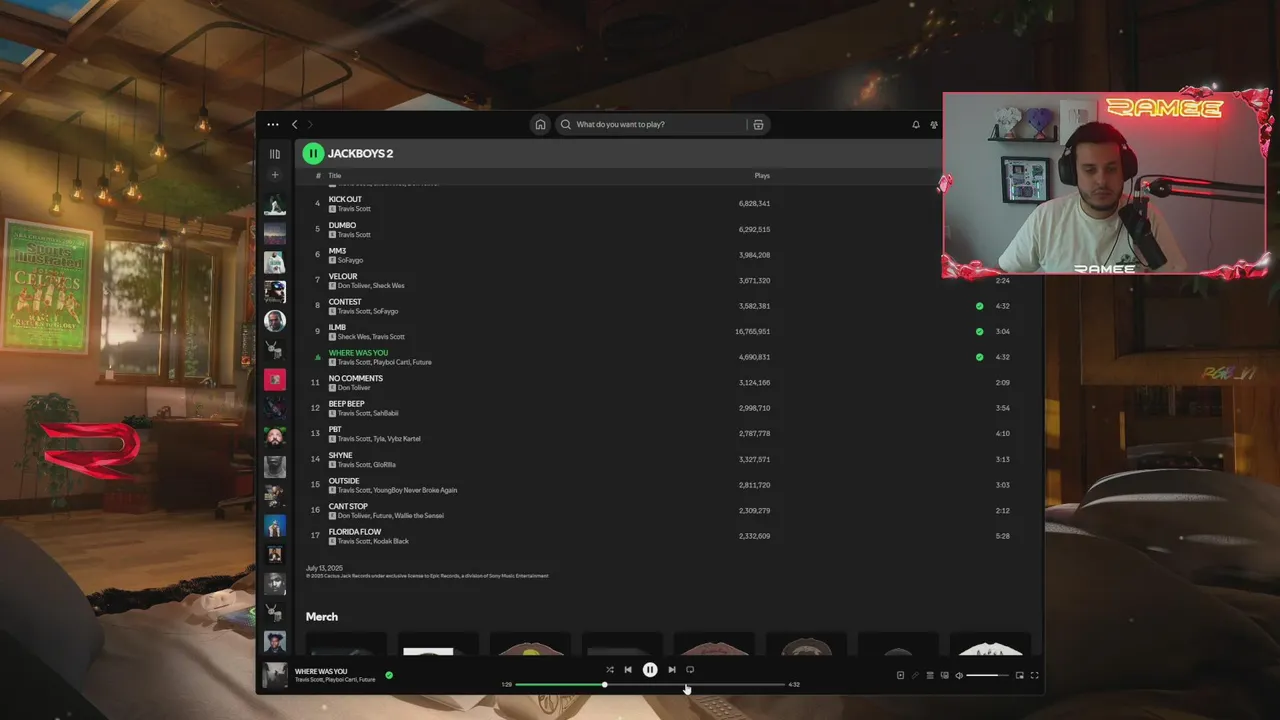Open the miniplayer icon

click(x=1020, y=675)
